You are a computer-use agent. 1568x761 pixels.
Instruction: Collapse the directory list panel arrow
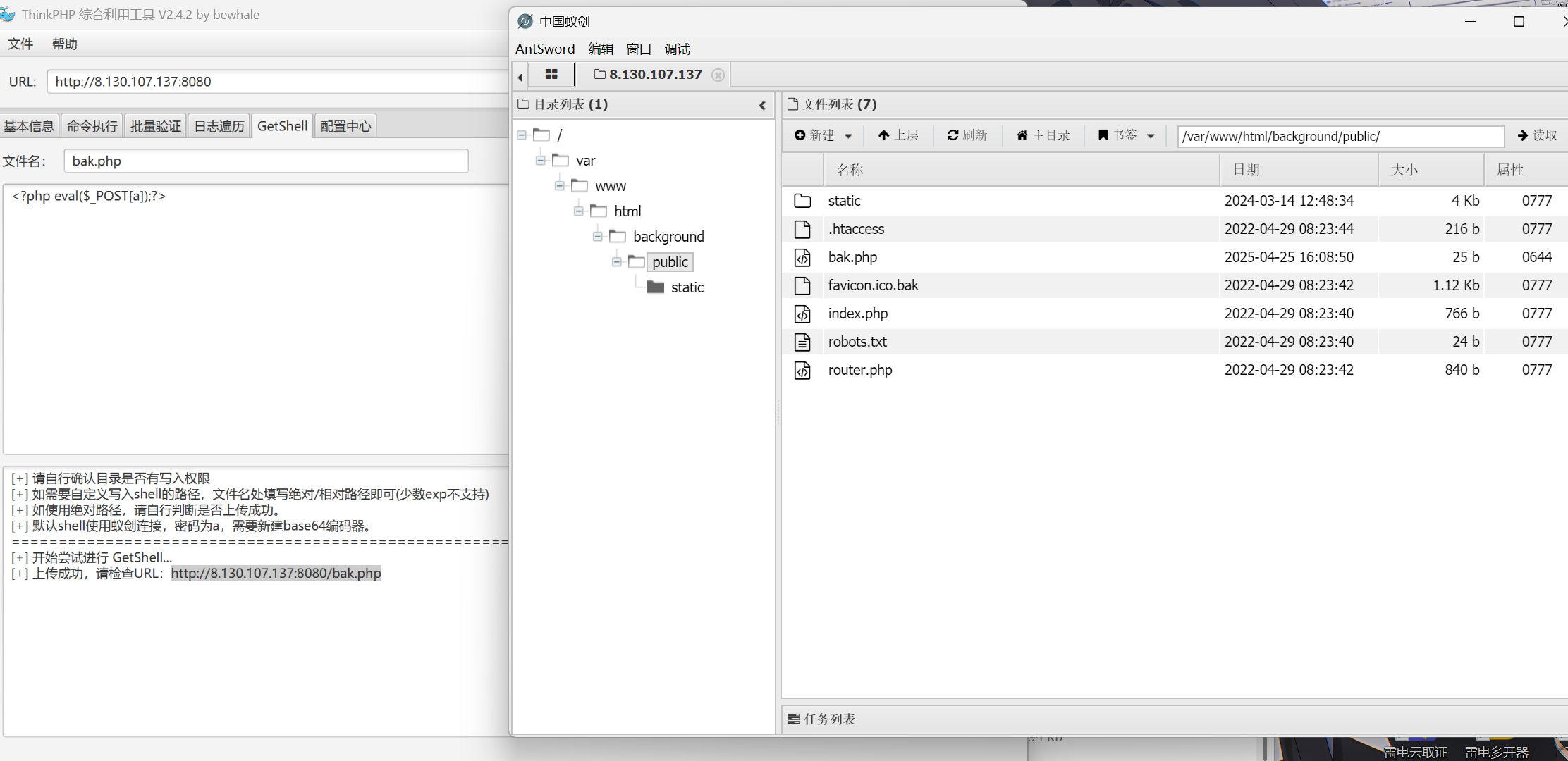click(x=762, y=105)
